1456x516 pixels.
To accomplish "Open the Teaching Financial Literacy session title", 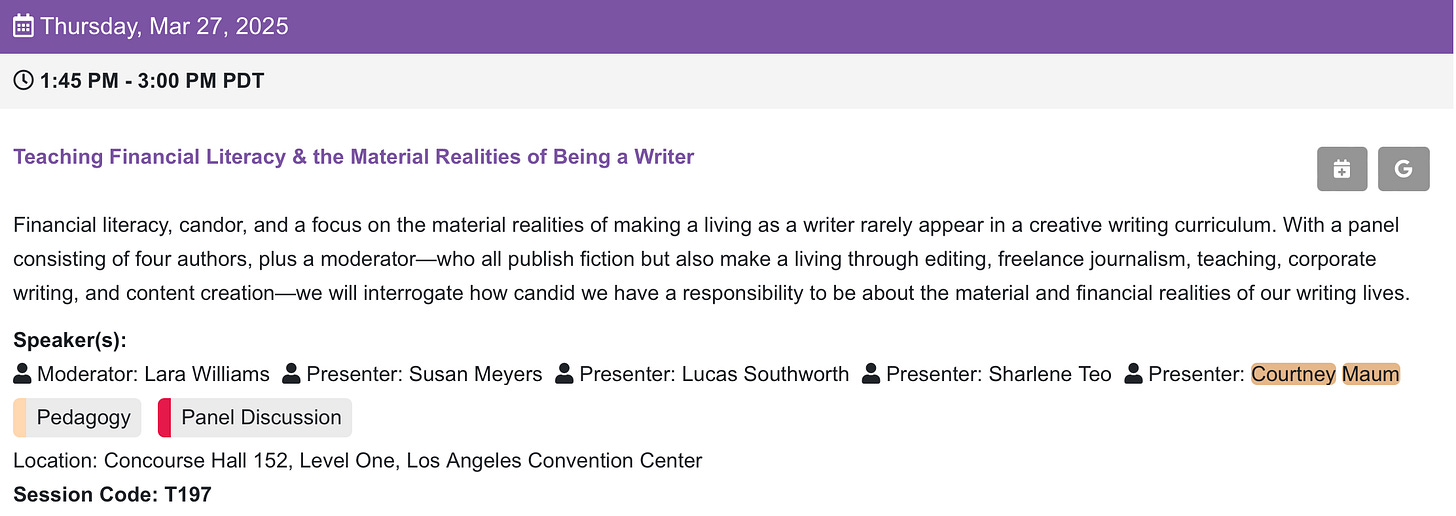I will click(x=354, y=157).
